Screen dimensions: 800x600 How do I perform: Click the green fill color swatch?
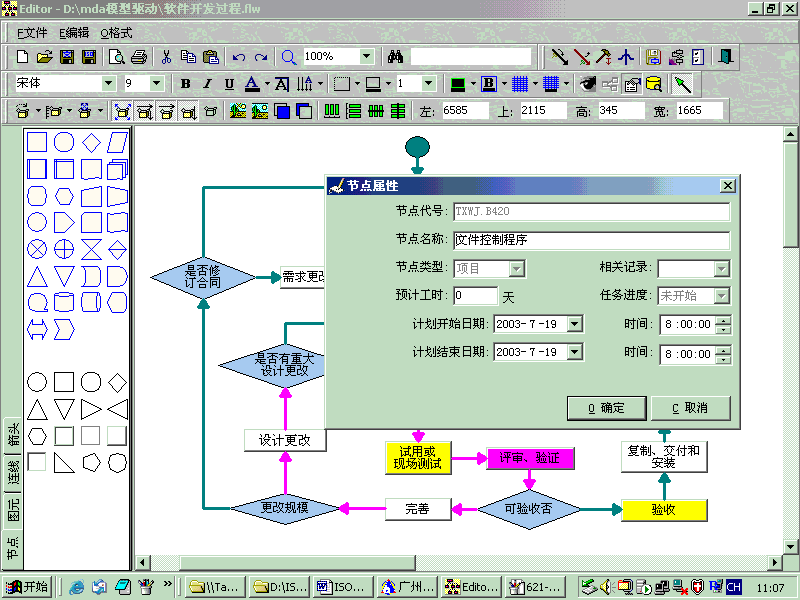pyautogui.click(x=458, y=84)
